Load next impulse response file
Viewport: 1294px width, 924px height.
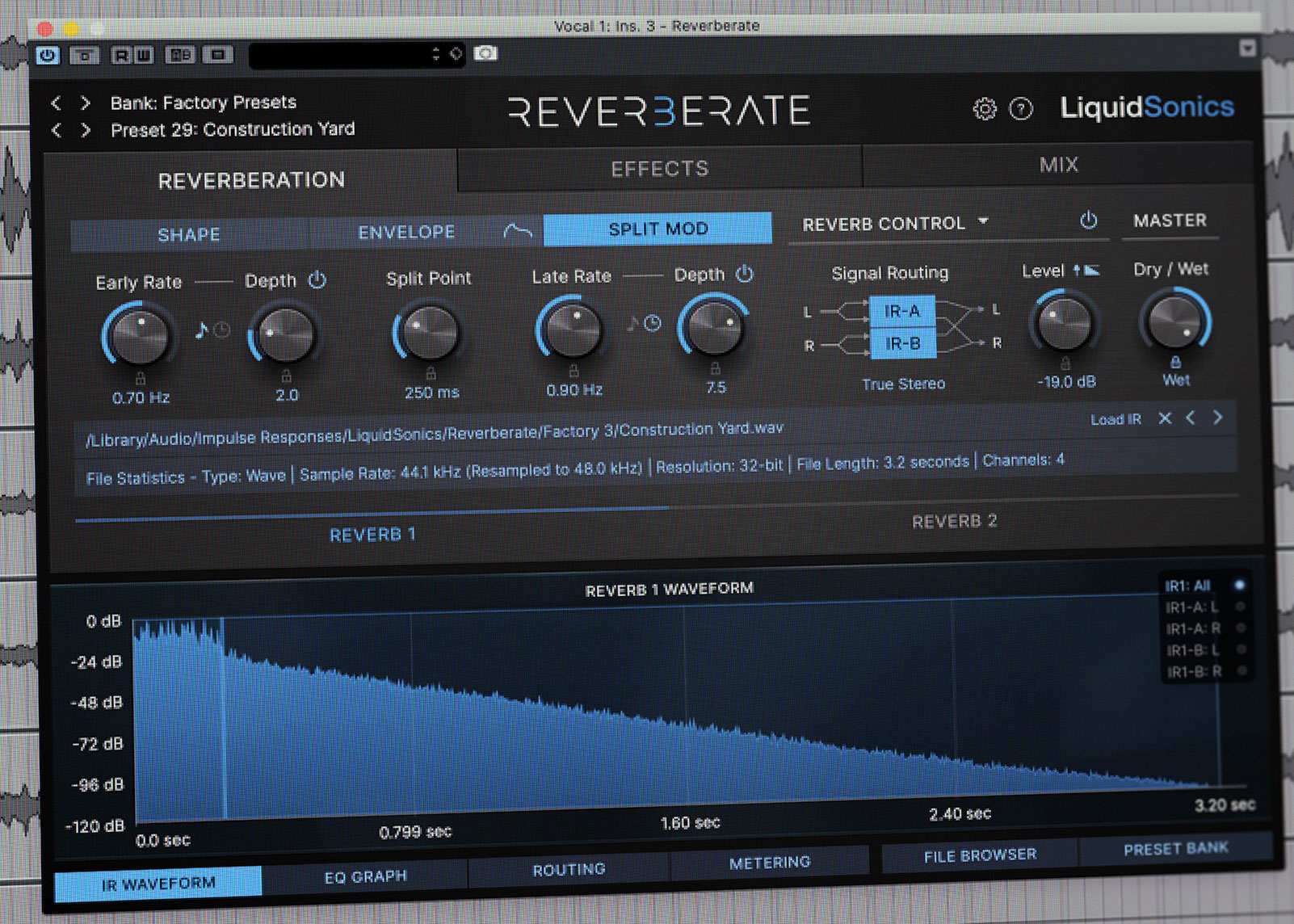pos(1217,417)
